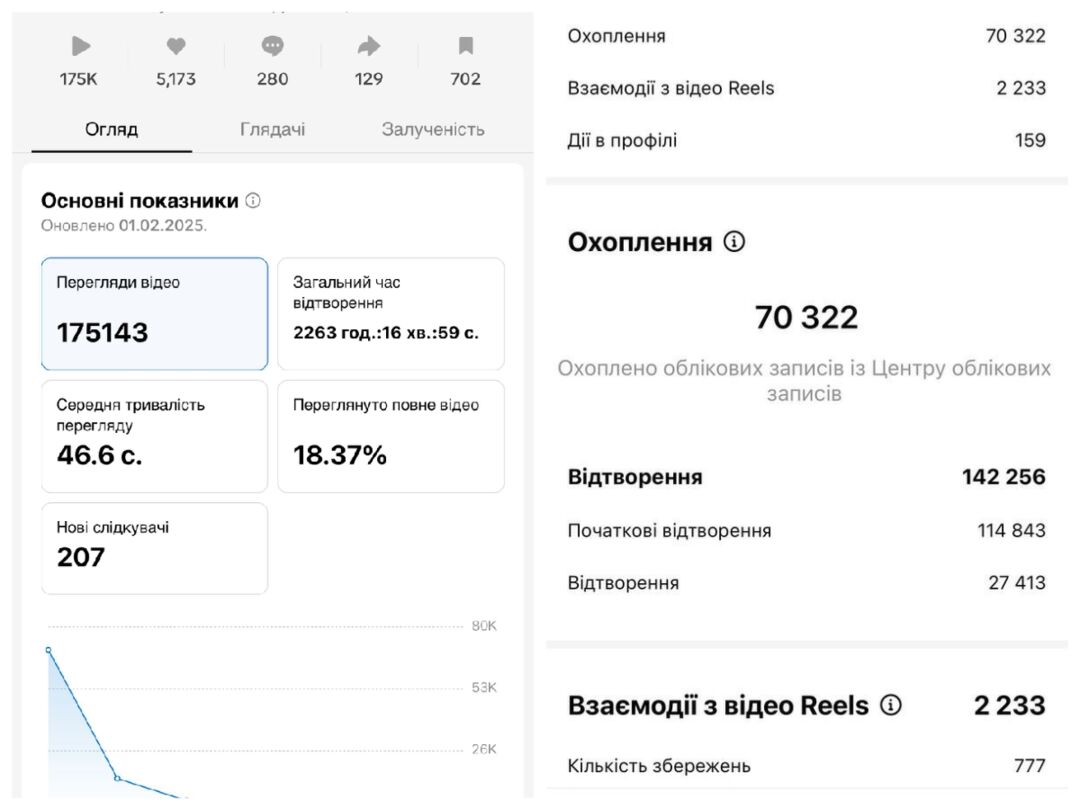Select the Перегляди відео metric card
The height and width of the screenshot is (810, 1080).
tap(154, 314)
